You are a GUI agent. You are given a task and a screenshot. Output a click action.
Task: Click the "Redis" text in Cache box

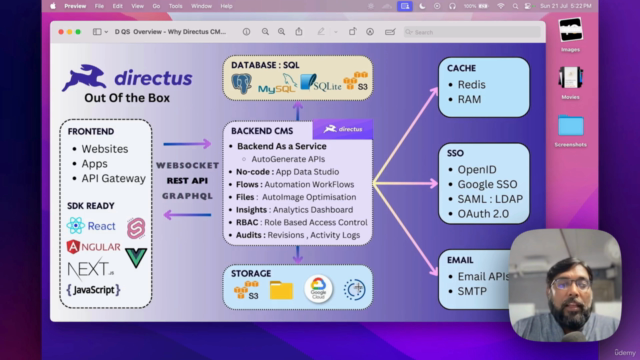click(471, 84)
